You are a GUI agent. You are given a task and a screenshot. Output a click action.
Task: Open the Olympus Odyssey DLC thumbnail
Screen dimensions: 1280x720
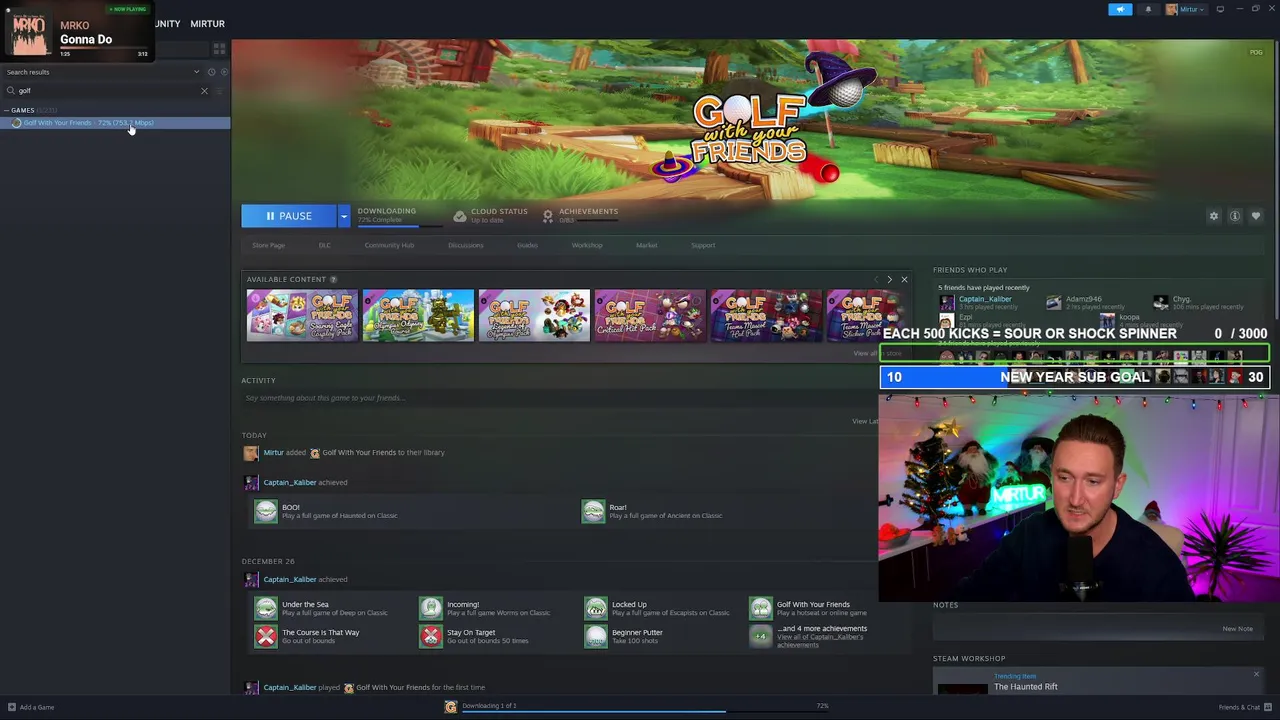point(418,315)
